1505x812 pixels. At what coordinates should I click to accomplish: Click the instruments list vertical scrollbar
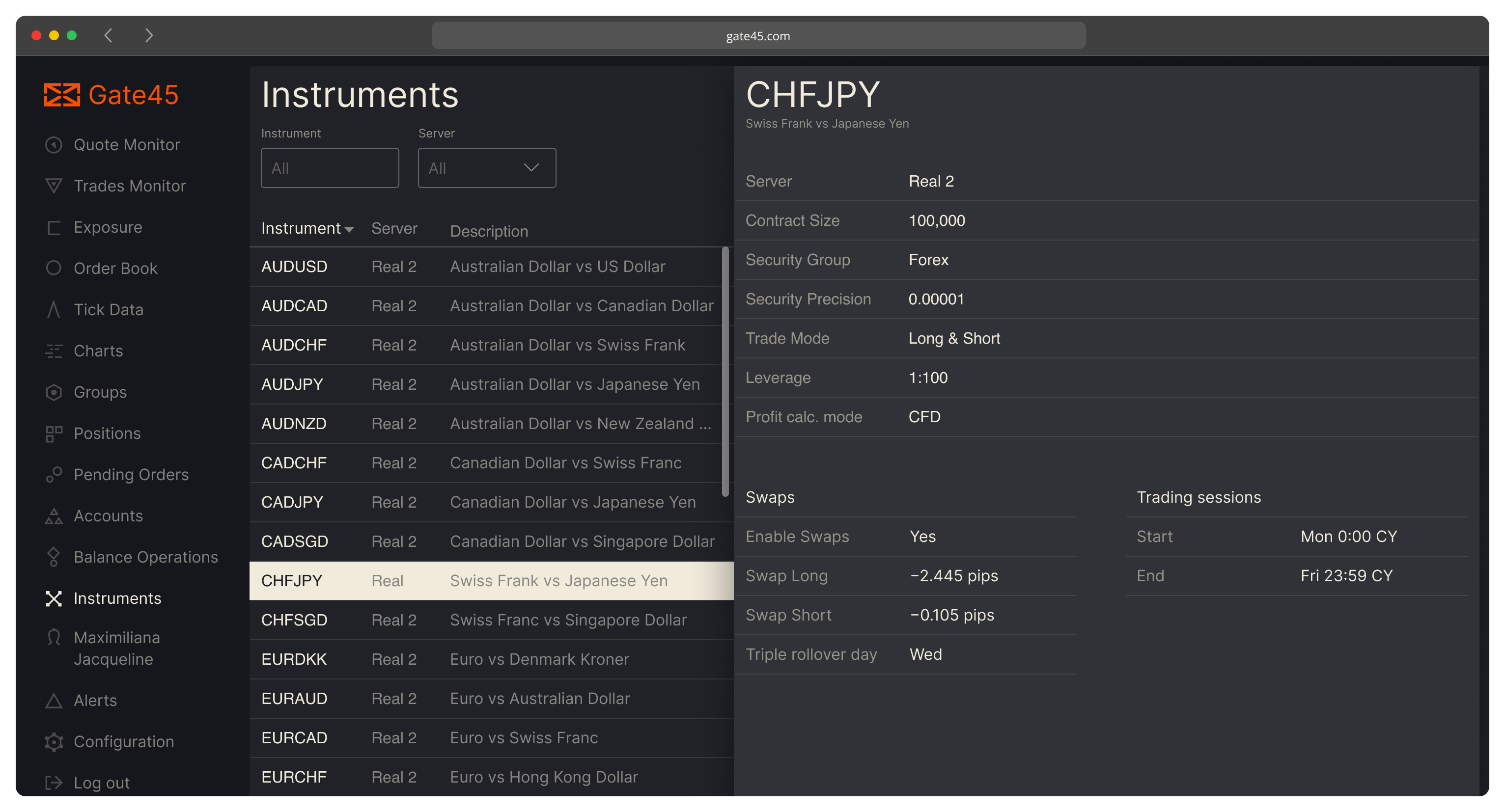(725, 372)
